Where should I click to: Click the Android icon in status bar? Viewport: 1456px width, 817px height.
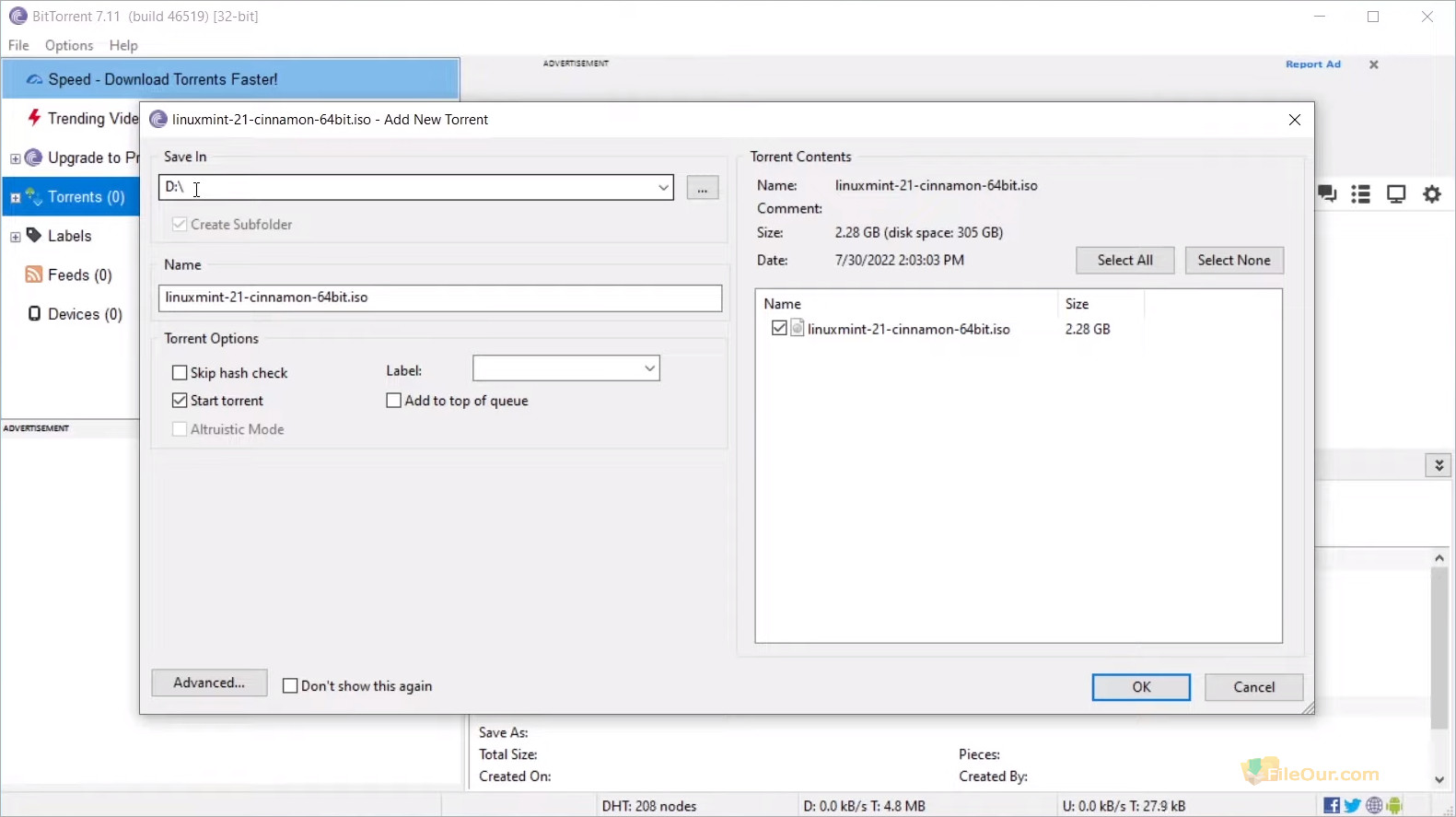point(1394,806)
